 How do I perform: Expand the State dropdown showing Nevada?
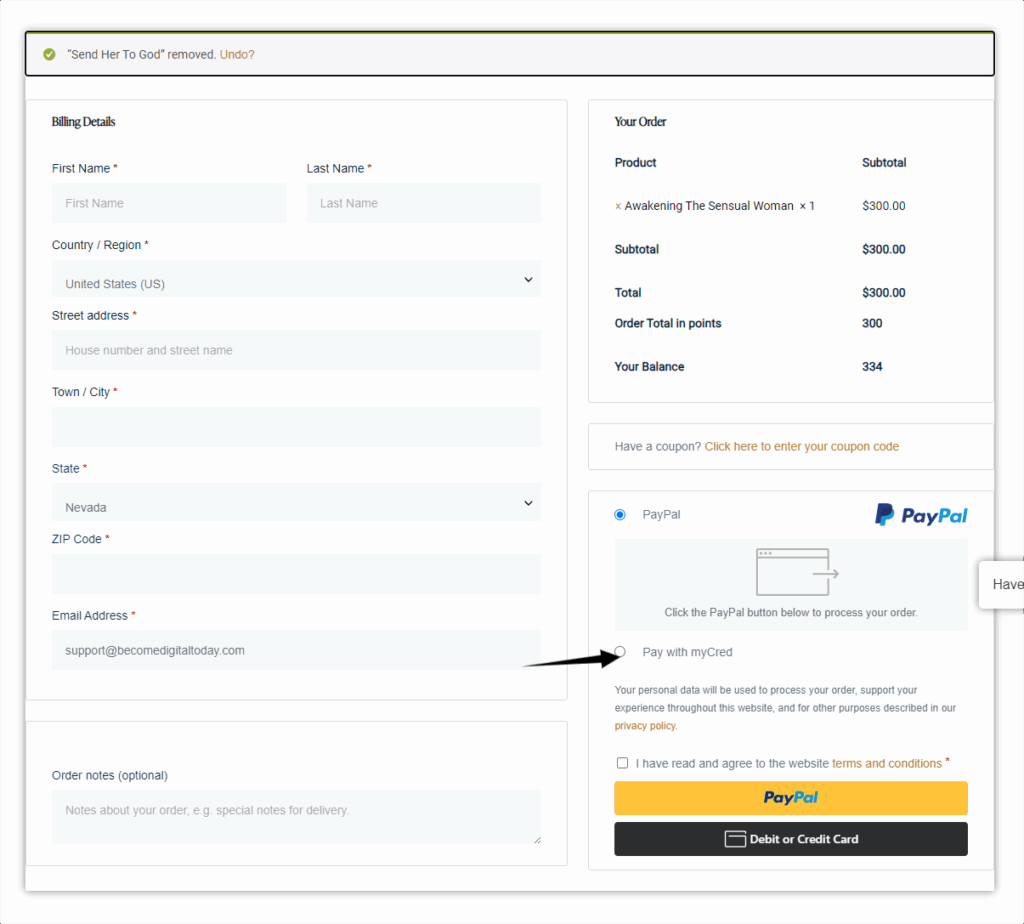point(296,504)
